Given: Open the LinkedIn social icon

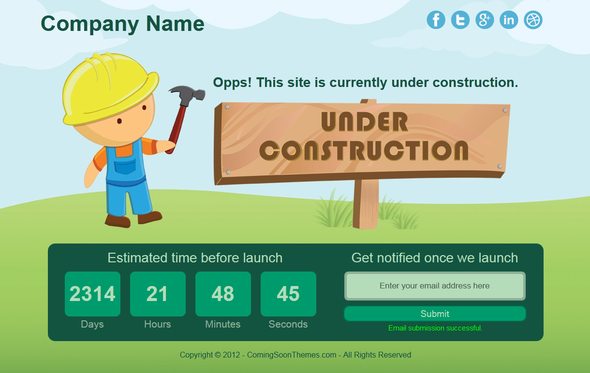Looking at the screenshot, I should click(509, 20).
